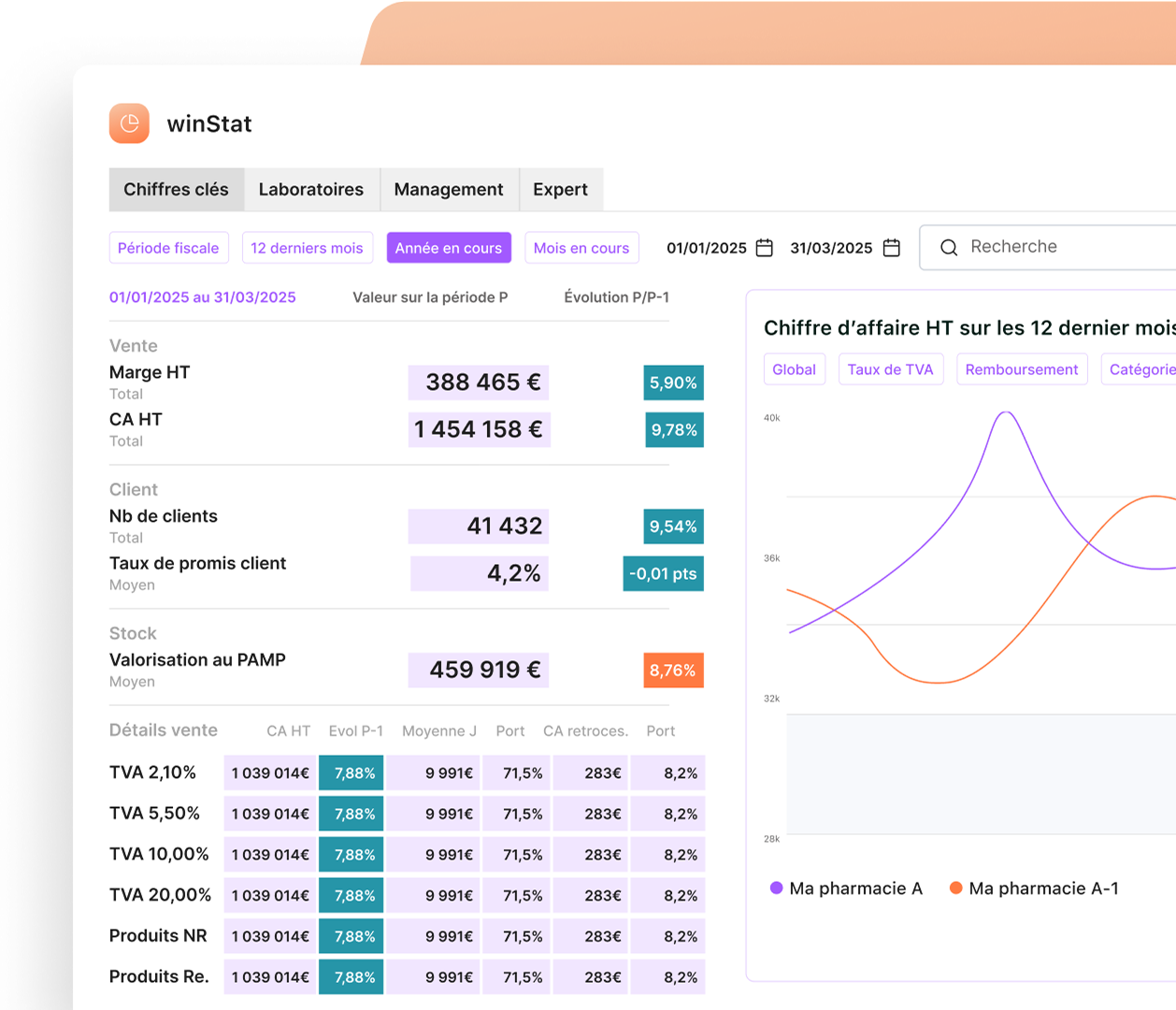Viewport: 1176px width, 1010px height.
Task: Switch to the Chiffres clés tab
Action: coord(176,190)
